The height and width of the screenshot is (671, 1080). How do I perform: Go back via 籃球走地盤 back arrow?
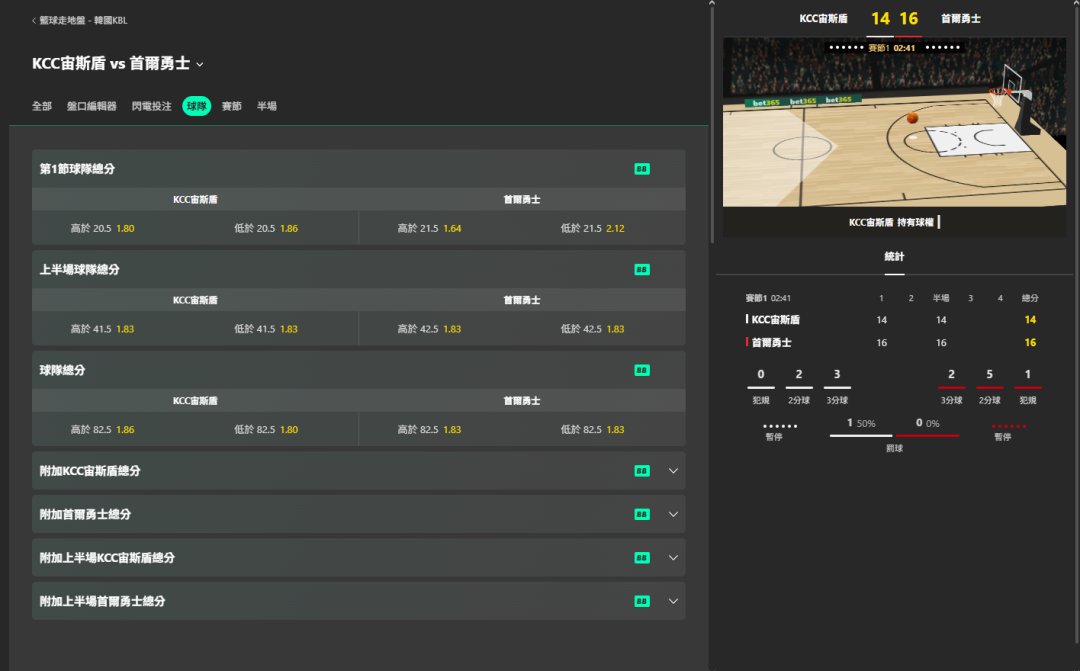tap(34, 20)
